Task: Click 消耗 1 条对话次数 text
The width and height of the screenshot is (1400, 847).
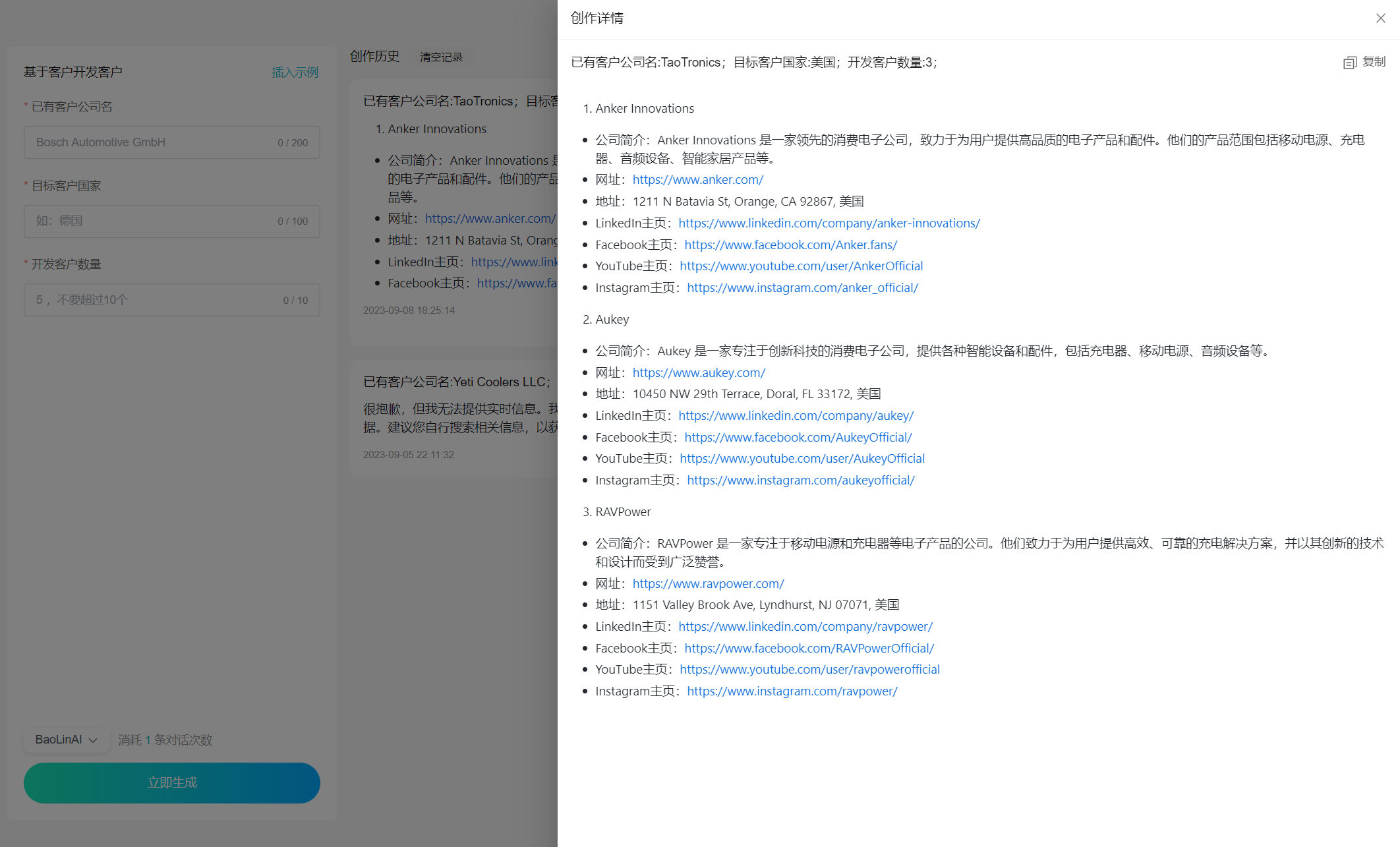Action: [165, 740]
